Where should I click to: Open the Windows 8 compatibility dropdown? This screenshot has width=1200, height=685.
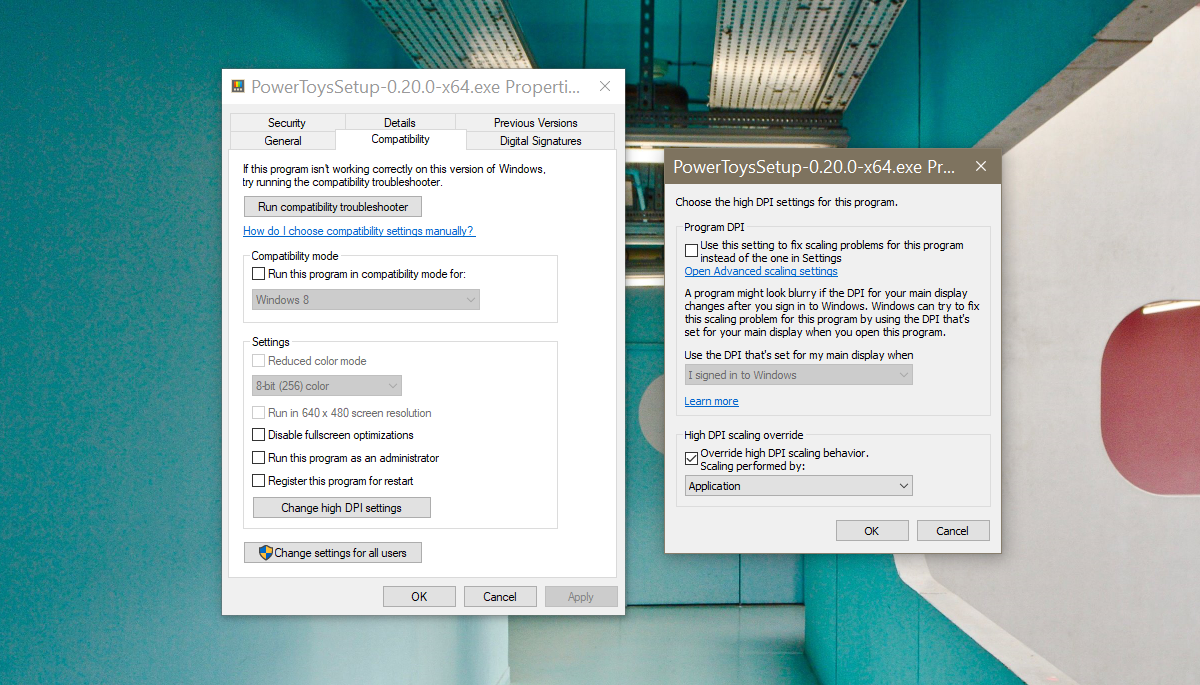[366, 299]
